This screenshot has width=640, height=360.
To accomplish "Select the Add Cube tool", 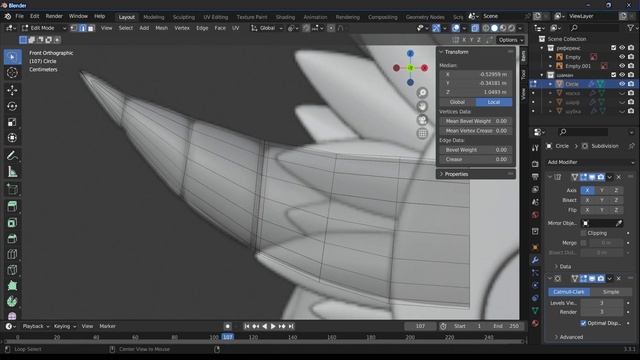I will 12,189.
